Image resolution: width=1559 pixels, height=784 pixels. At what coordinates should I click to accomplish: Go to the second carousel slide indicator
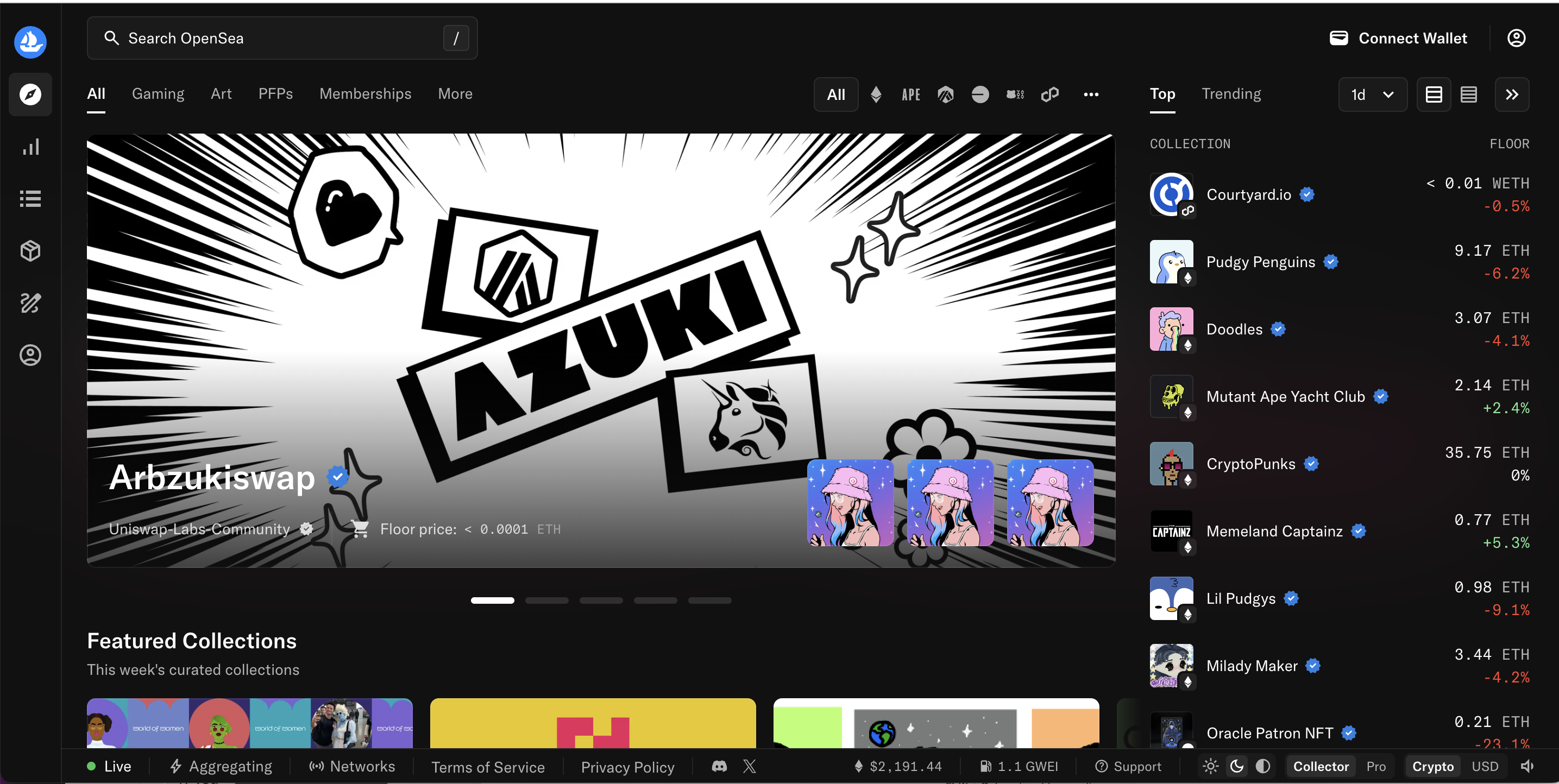(x=546, y=600)
